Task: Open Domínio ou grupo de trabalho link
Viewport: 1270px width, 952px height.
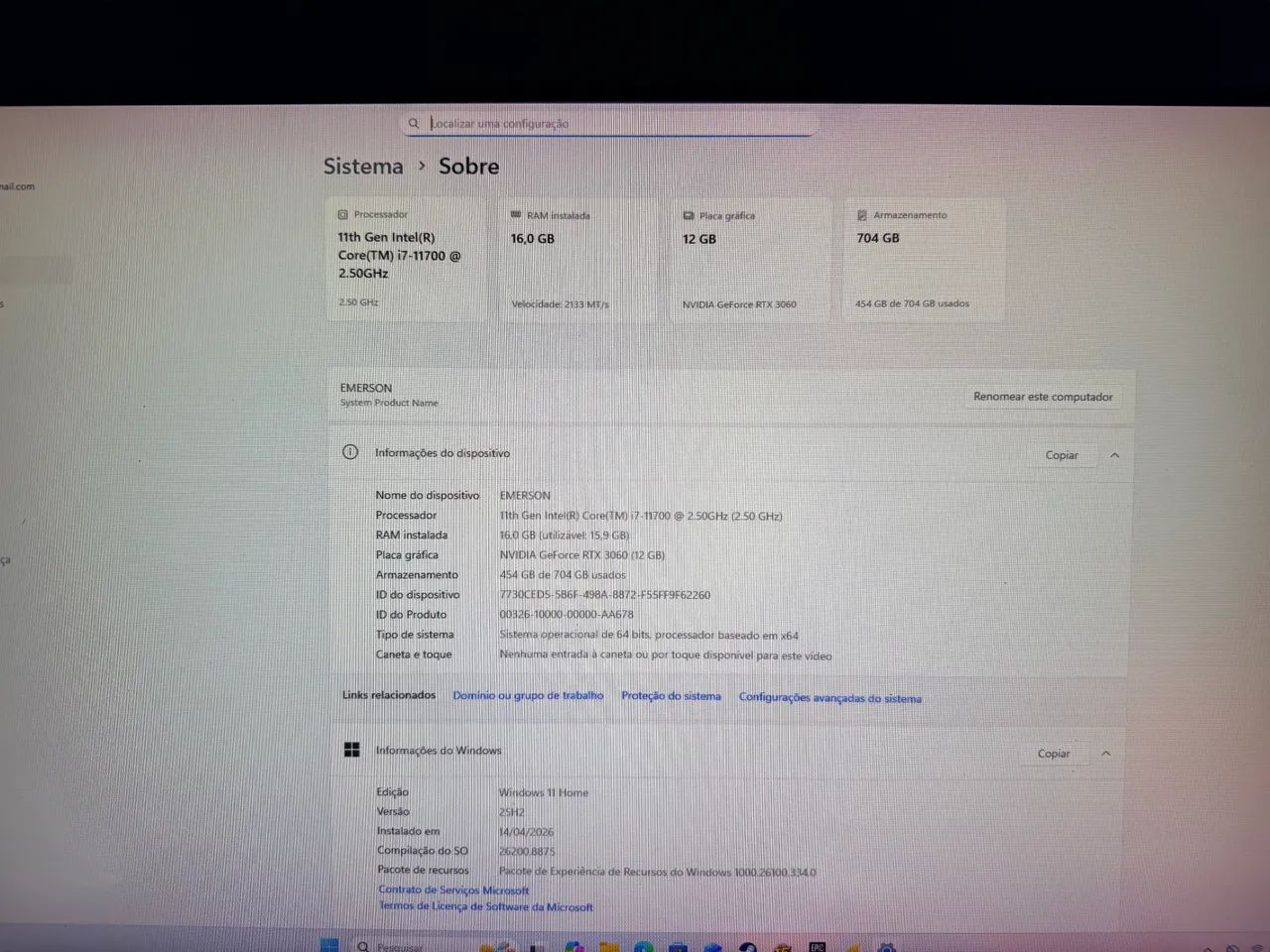Action: [528, 696]
